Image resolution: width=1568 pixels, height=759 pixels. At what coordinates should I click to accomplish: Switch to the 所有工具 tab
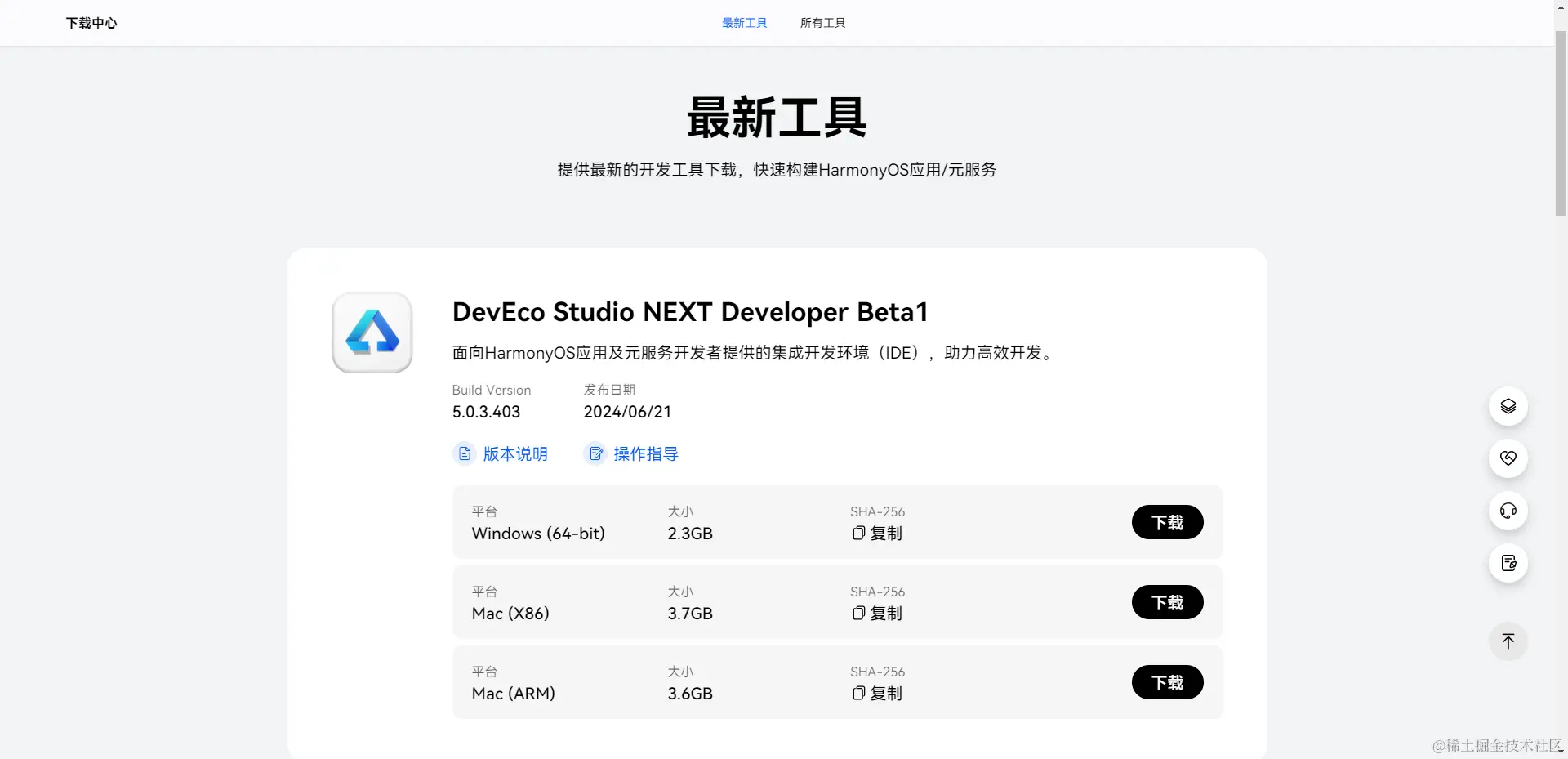coord(823,23)
